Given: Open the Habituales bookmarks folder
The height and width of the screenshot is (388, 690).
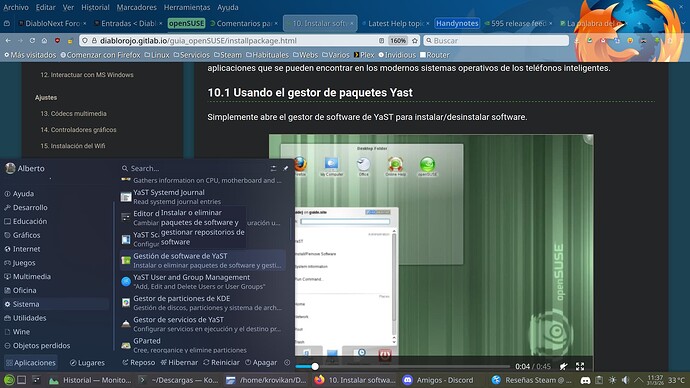Looking at the screenshot, I should 267,55.
